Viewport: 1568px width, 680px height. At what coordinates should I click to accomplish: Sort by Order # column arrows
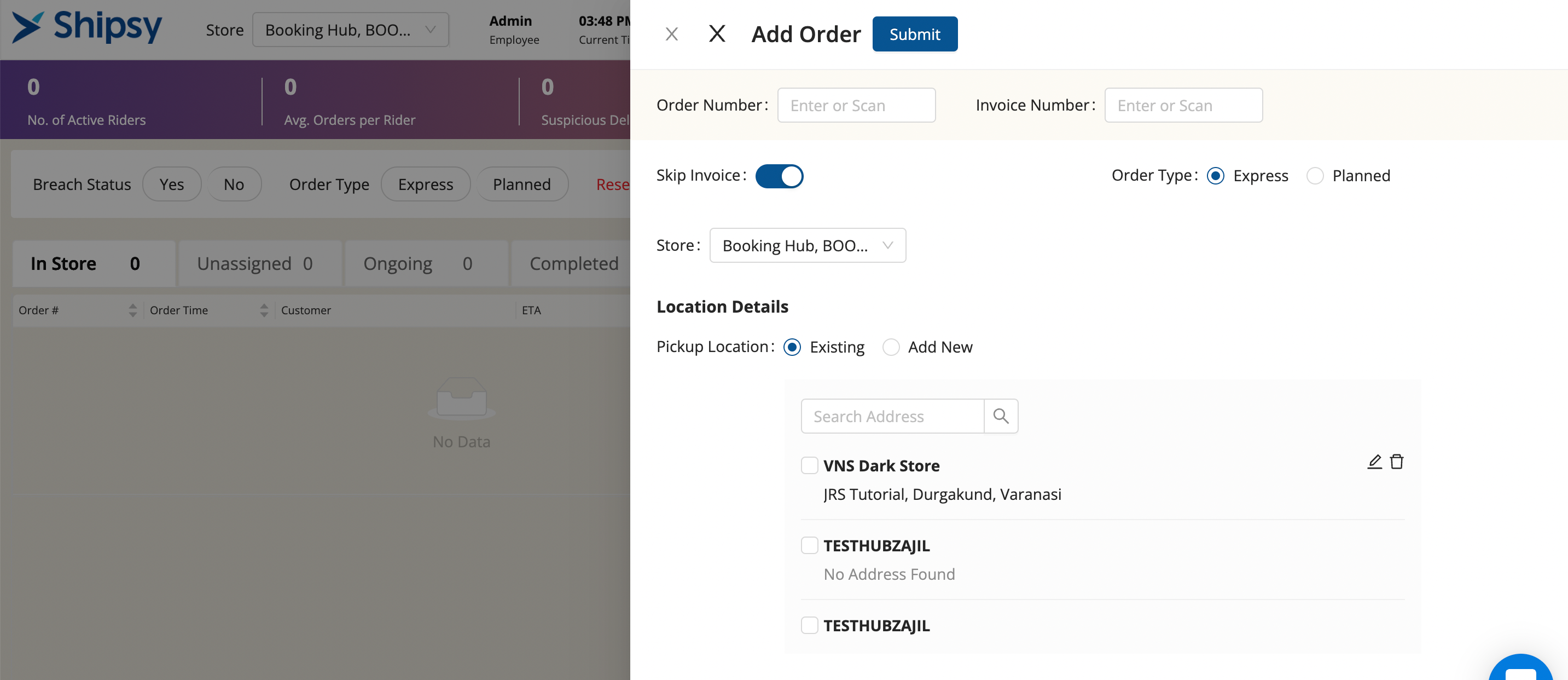coord(133,310)
